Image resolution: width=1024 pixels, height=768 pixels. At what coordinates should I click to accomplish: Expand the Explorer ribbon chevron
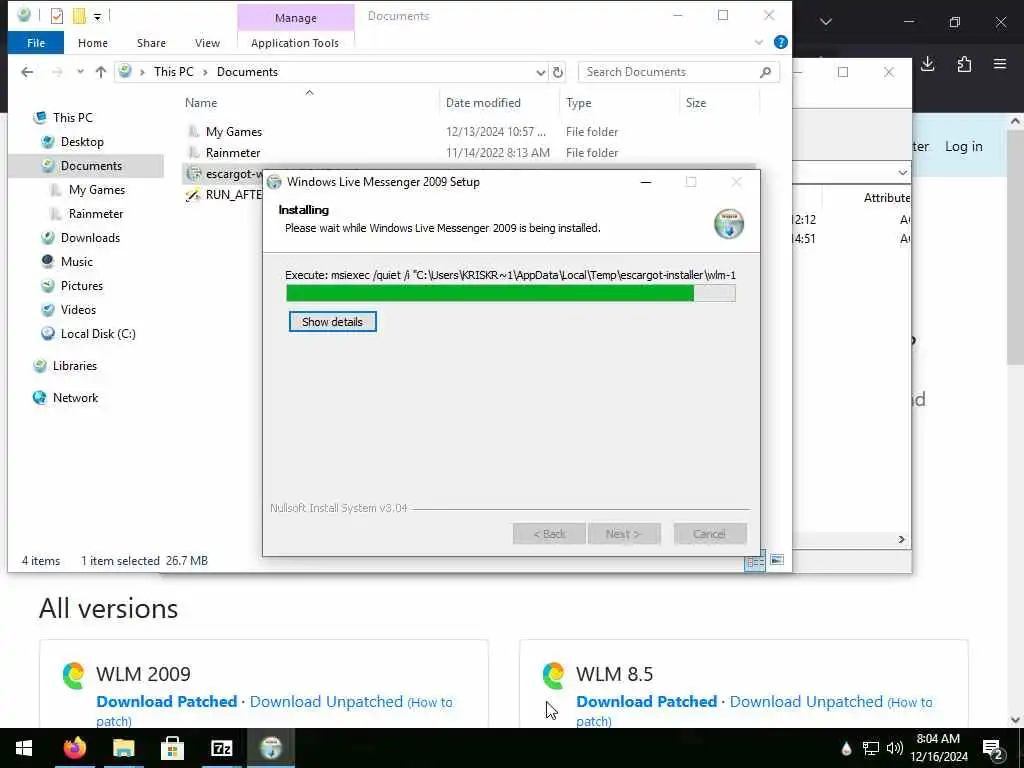(759, 42)
